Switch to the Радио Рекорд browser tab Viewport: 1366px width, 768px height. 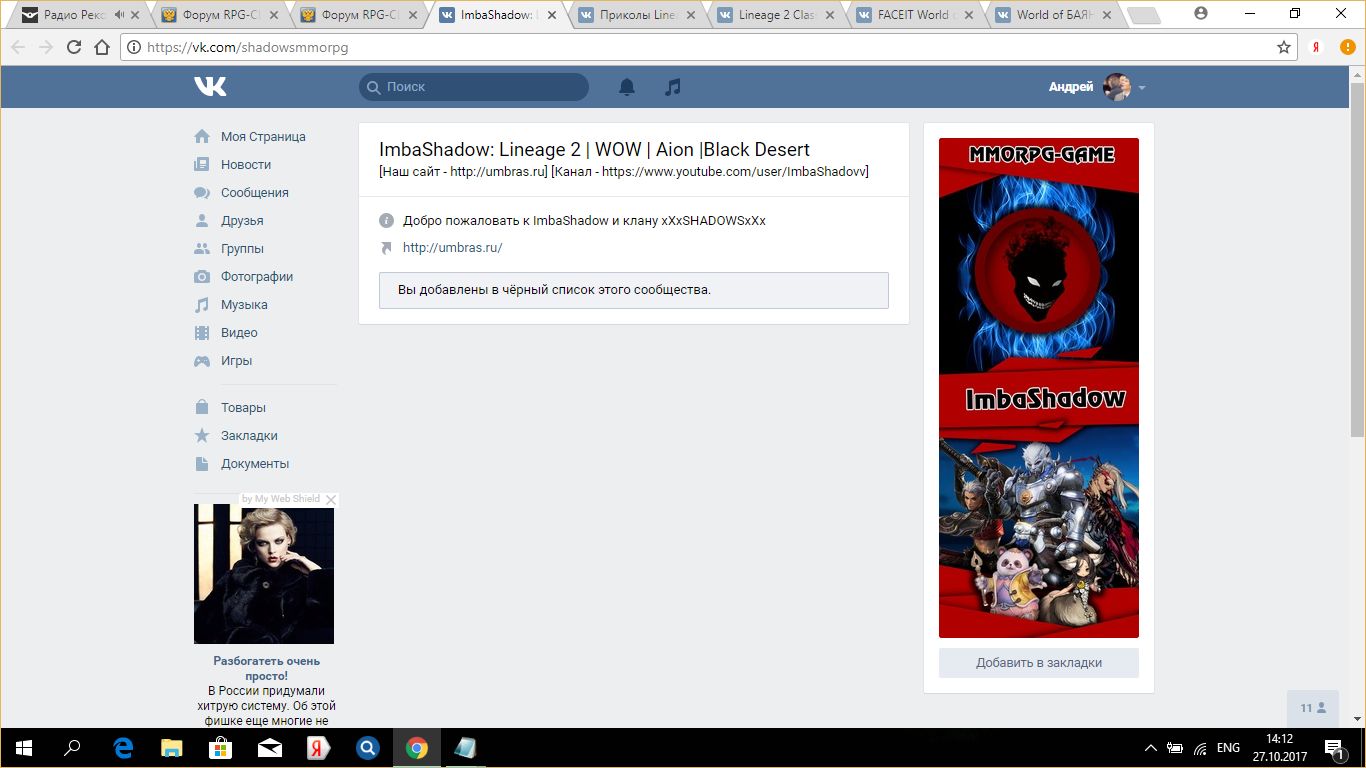click(x=78, y=15)
